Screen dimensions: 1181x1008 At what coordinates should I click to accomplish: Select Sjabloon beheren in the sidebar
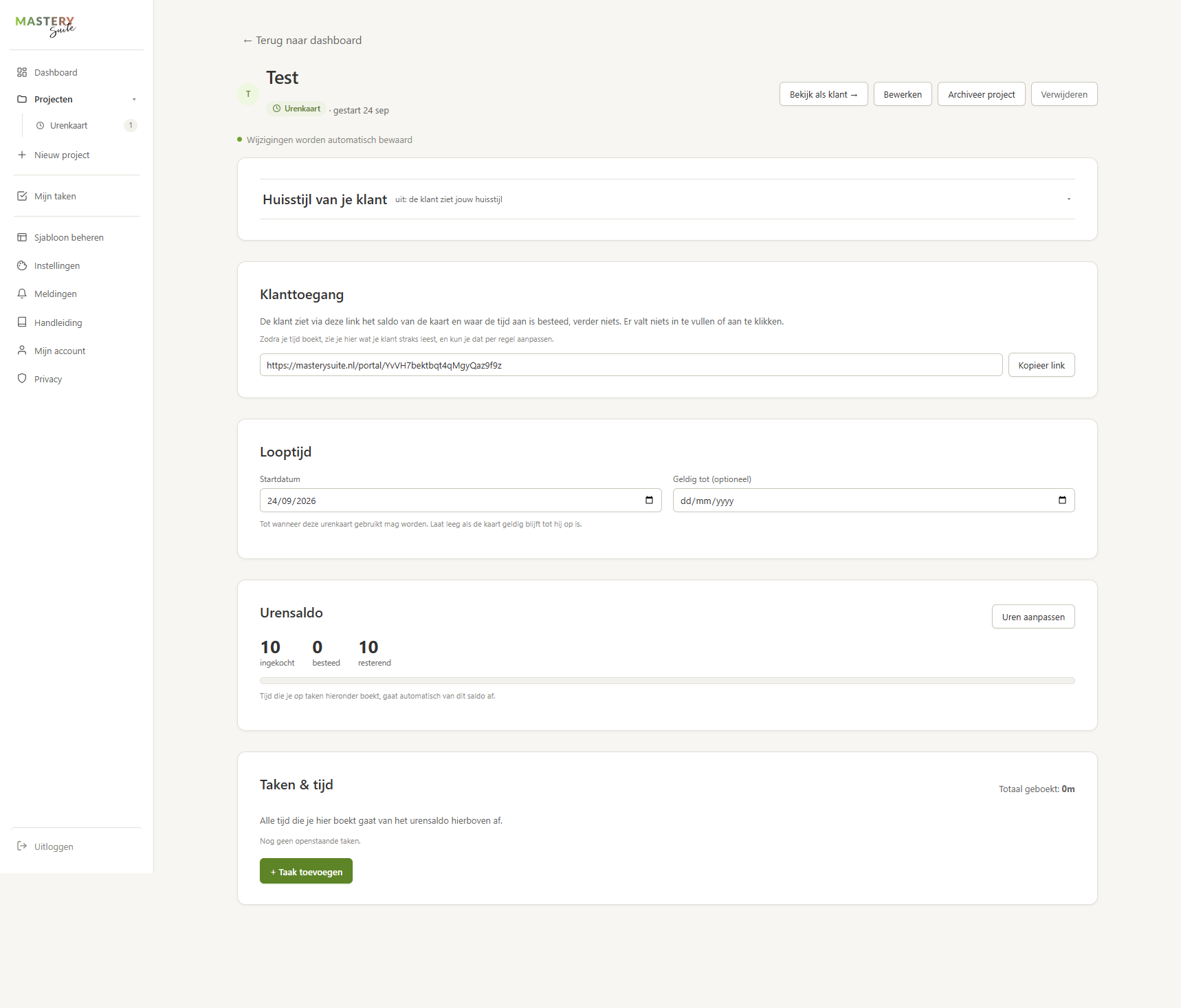tap(76, 237)
